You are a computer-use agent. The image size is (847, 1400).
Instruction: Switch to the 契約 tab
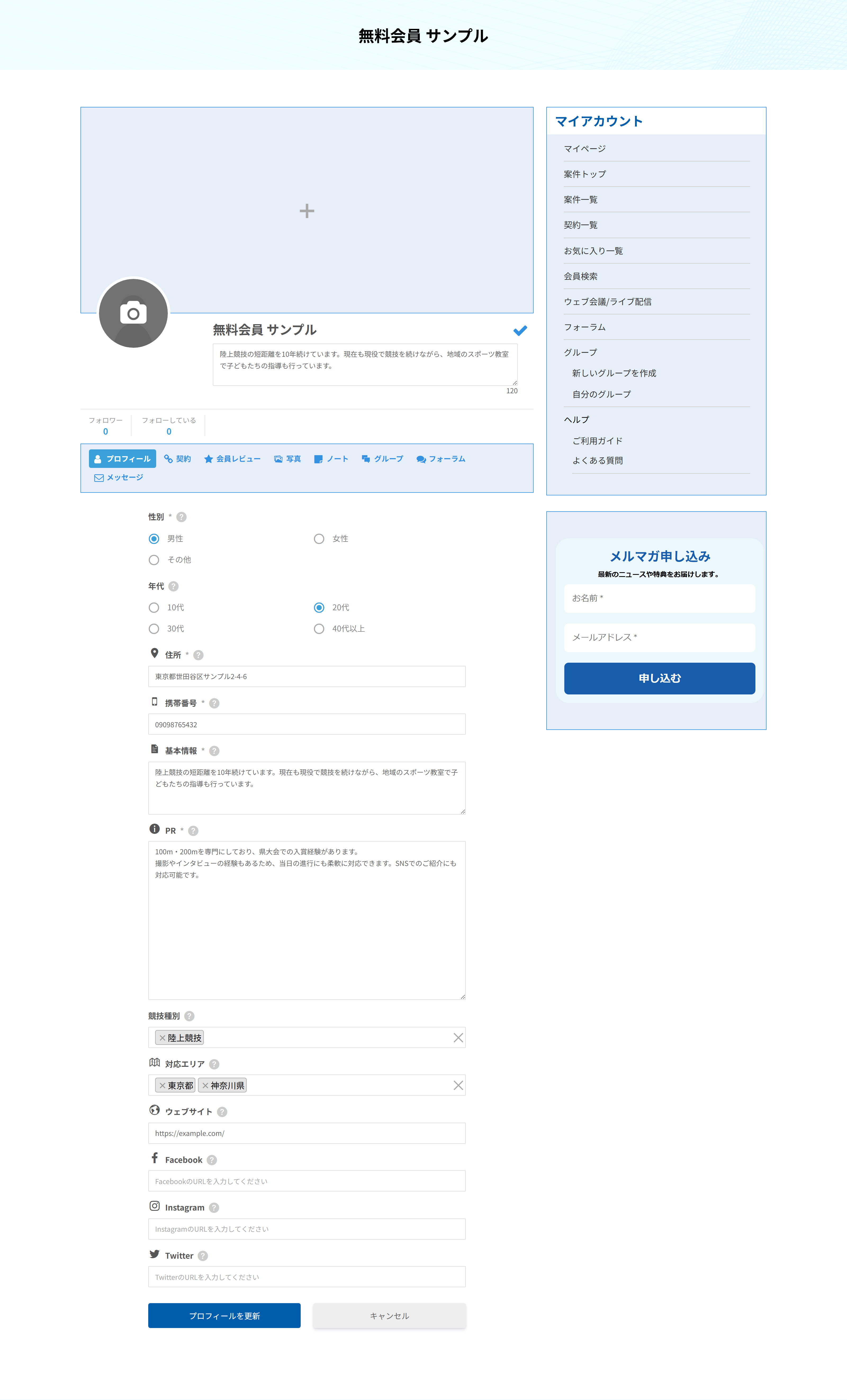(177, 459)
